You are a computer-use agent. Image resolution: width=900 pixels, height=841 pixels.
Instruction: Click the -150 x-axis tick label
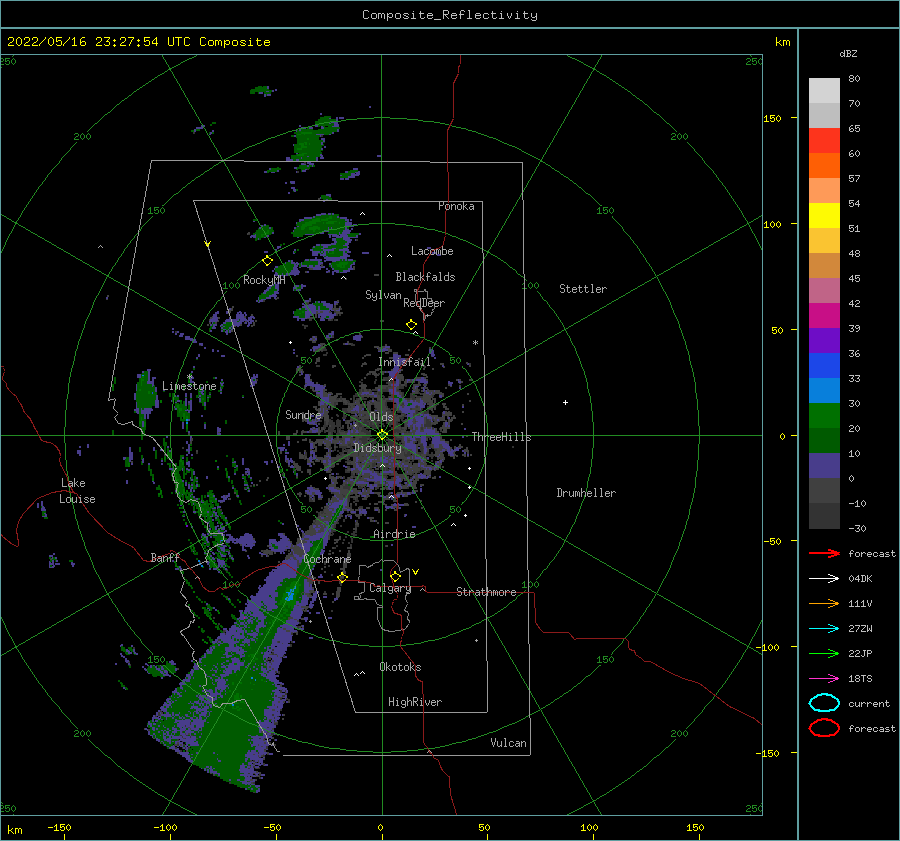tap(59, 827)
